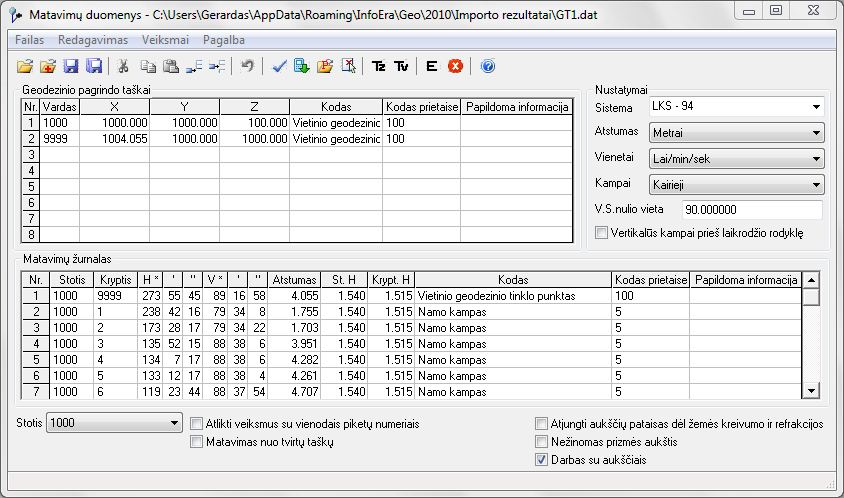Click the journal scrollbar down arrow

point(811,390)
